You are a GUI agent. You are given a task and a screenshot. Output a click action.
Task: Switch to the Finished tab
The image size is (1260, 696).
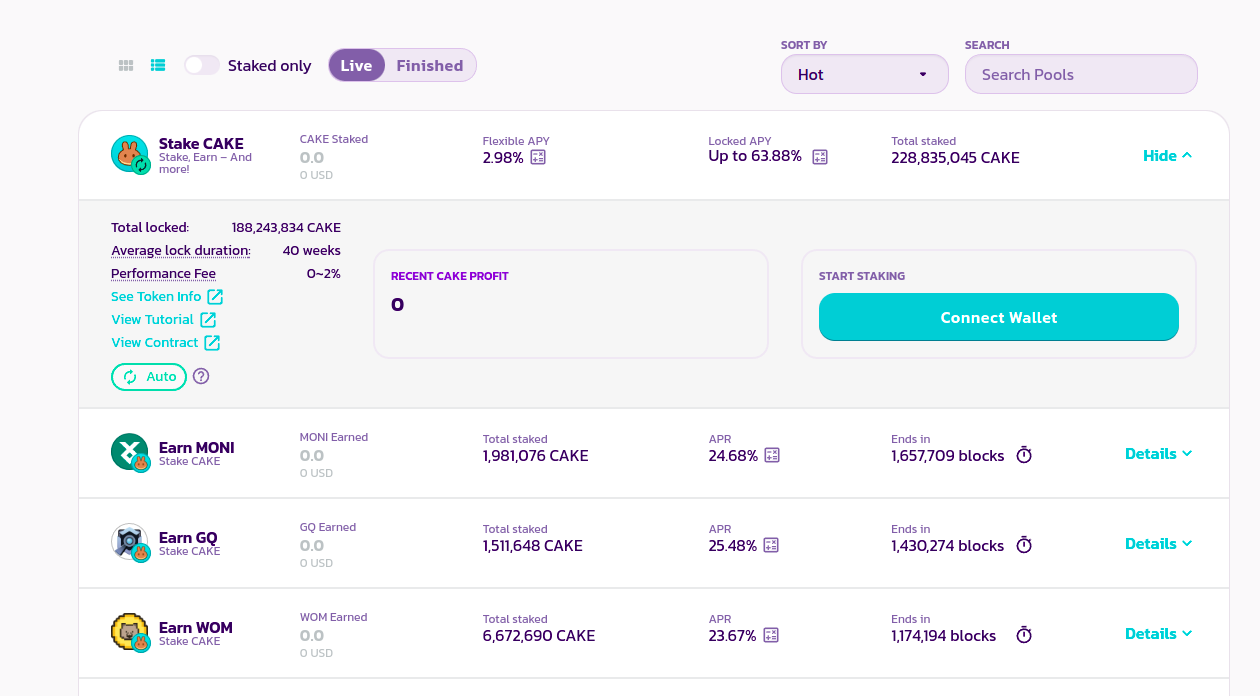click(x=430, y=64)
